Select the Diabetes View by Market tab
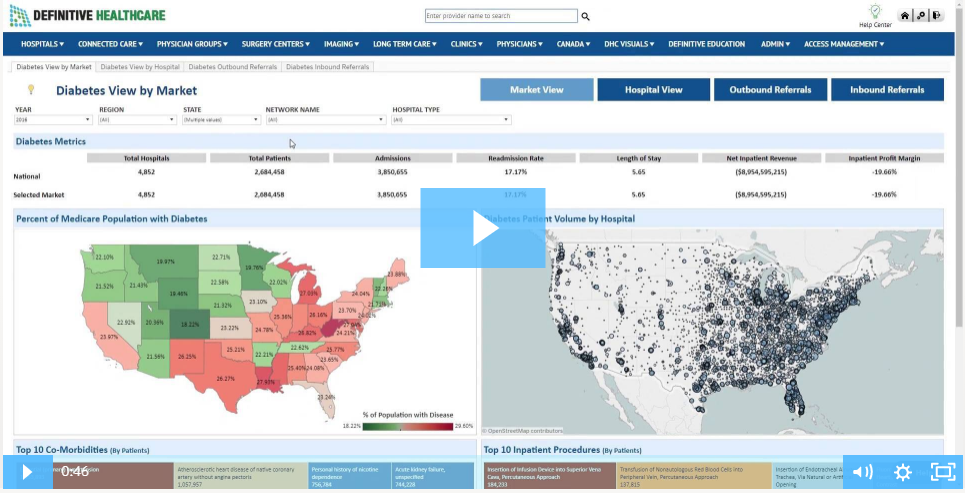The image size is (965, 493). click(54, 66)
